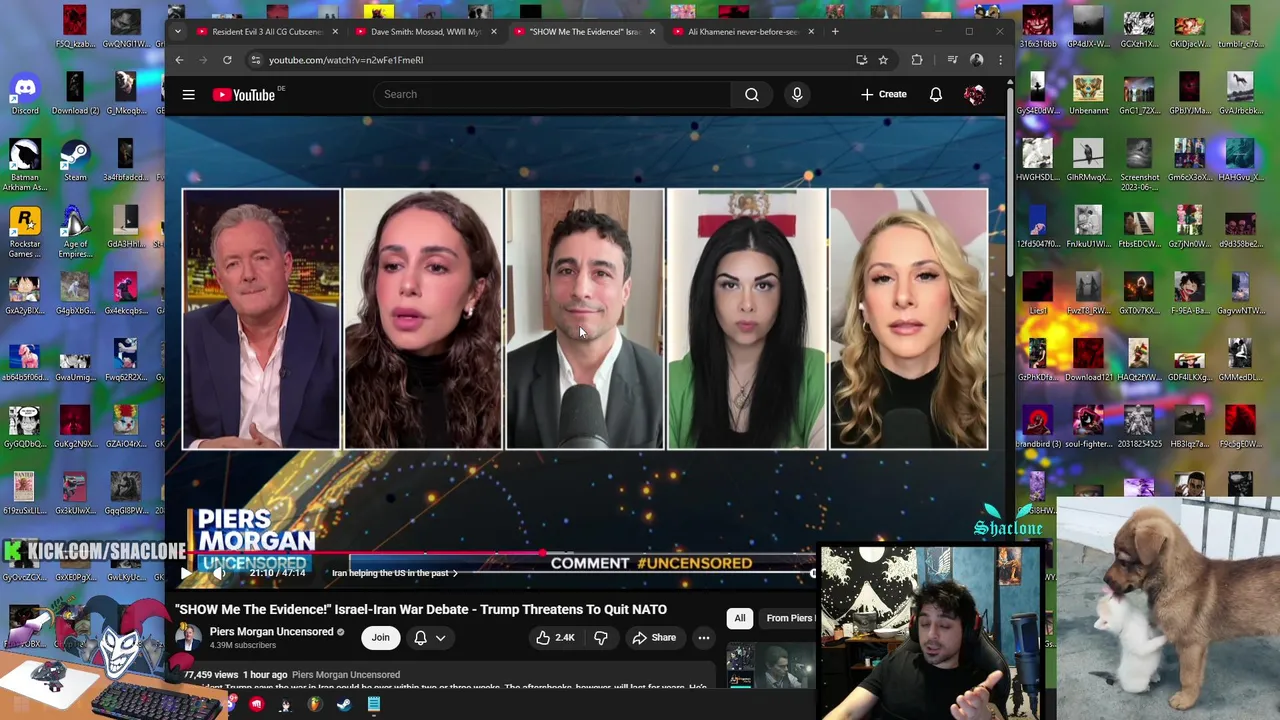Viewport: 1280px width, 720px height.
Task: Open the Steam desktop shortcut
Action: pyautogui.click(x=75, y=160)
